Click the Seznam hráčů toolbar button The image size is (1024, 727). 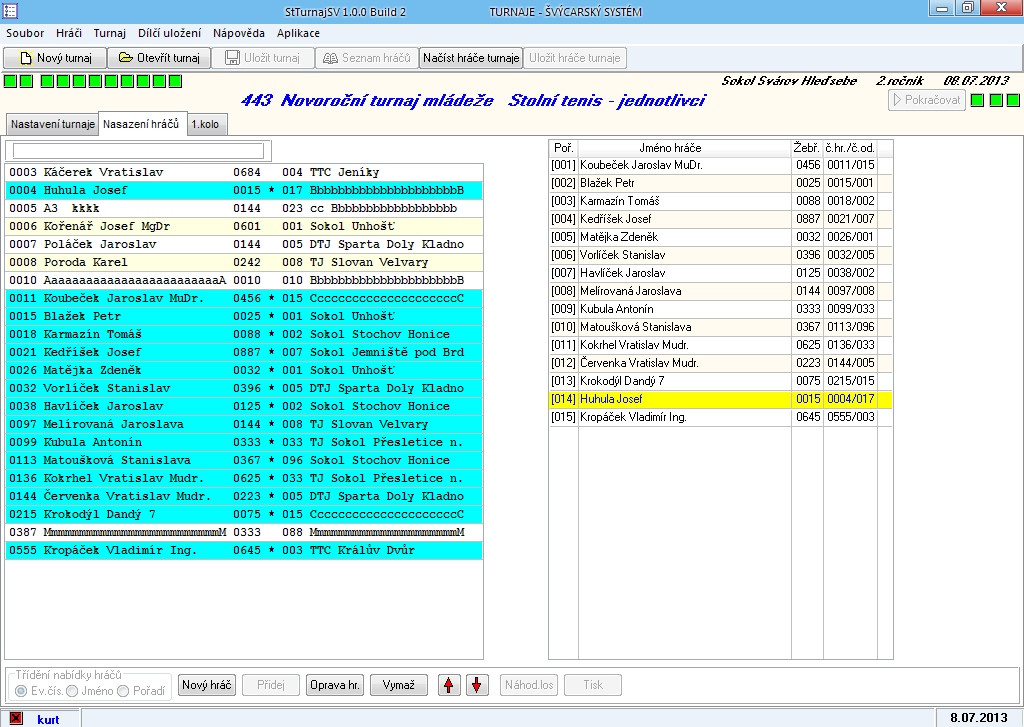367,58
